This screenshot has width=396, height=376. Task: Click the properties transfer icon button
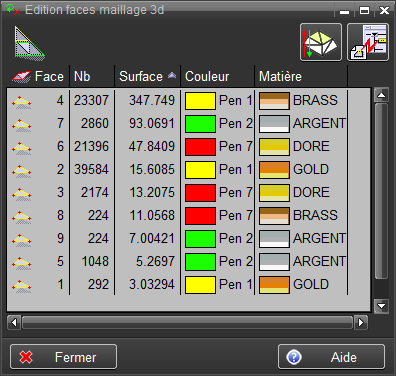pyautogui.click(x=368, y=42)
